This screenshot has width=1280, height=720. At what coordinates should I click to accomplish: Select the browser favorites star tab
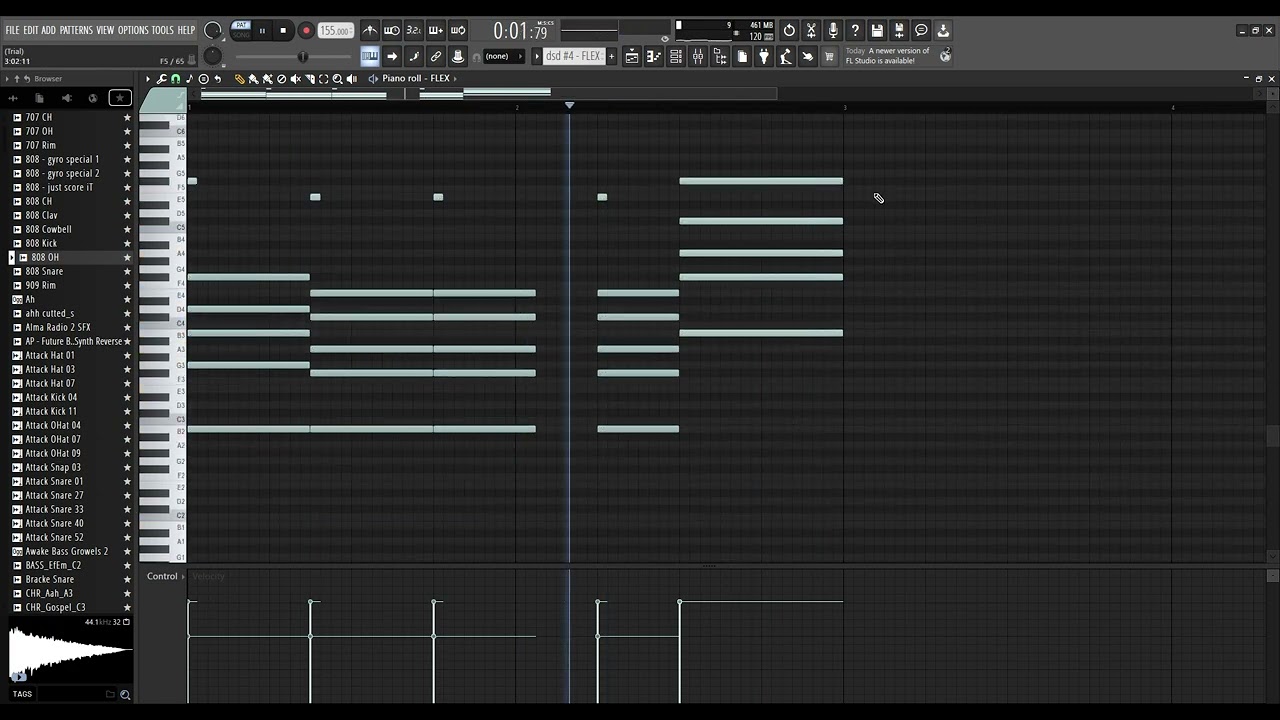[x=120, y=98]
